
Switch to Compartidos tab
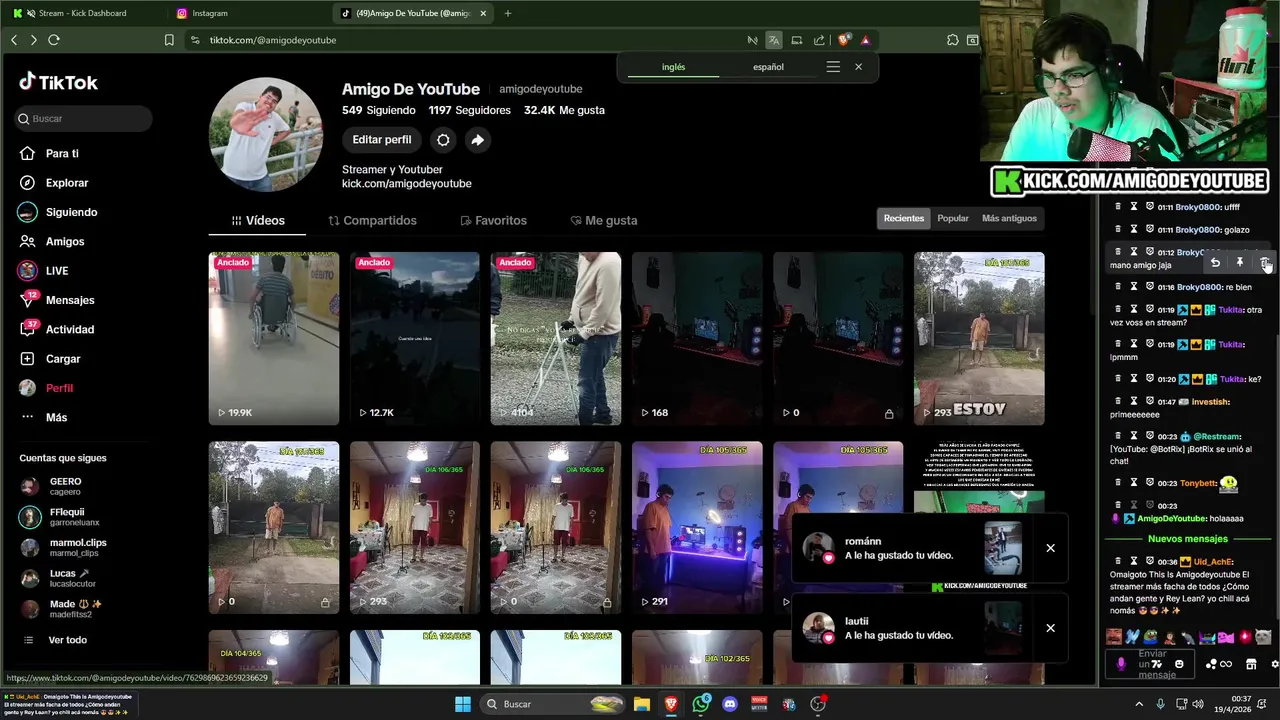point(372,220)
